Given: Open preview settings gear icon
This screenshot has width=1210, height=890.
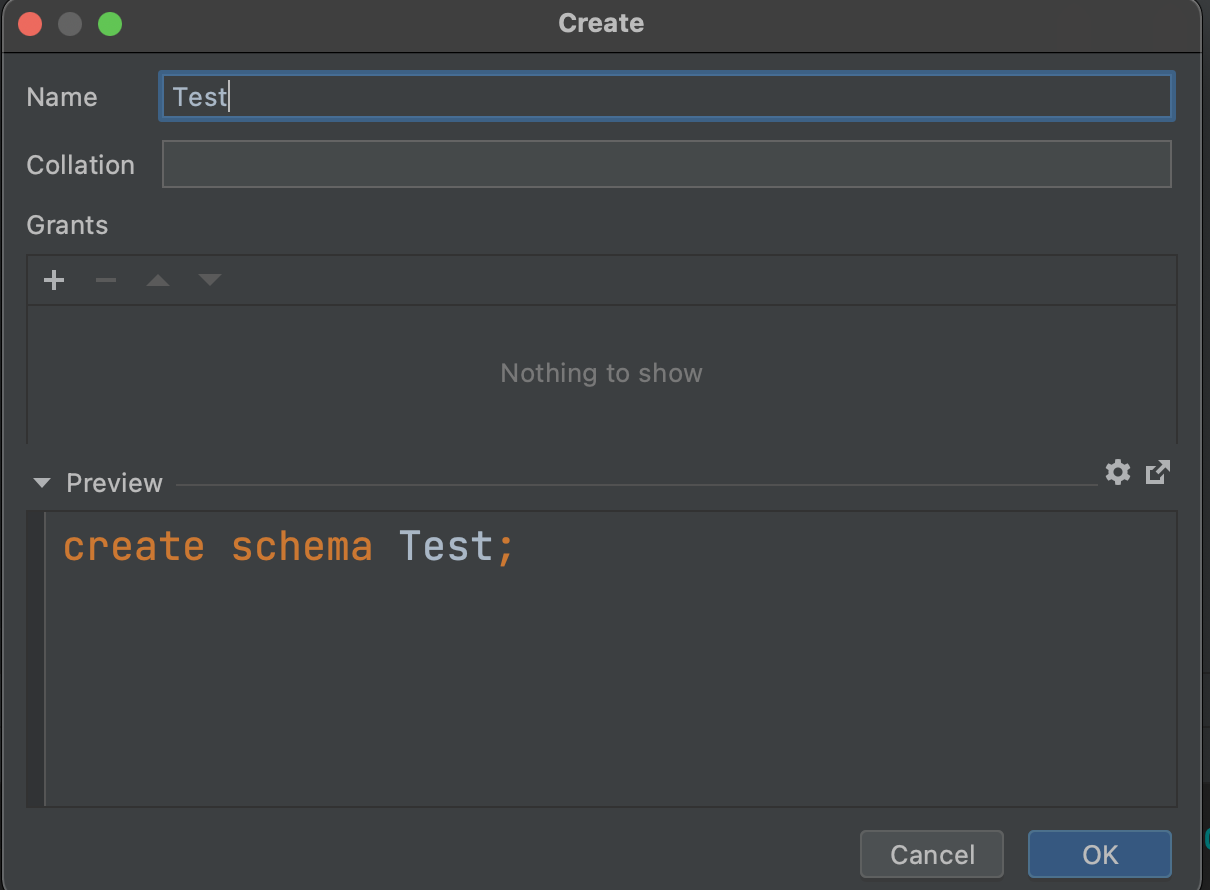Looking at the screenshot, I should (x=1118, y=472).
